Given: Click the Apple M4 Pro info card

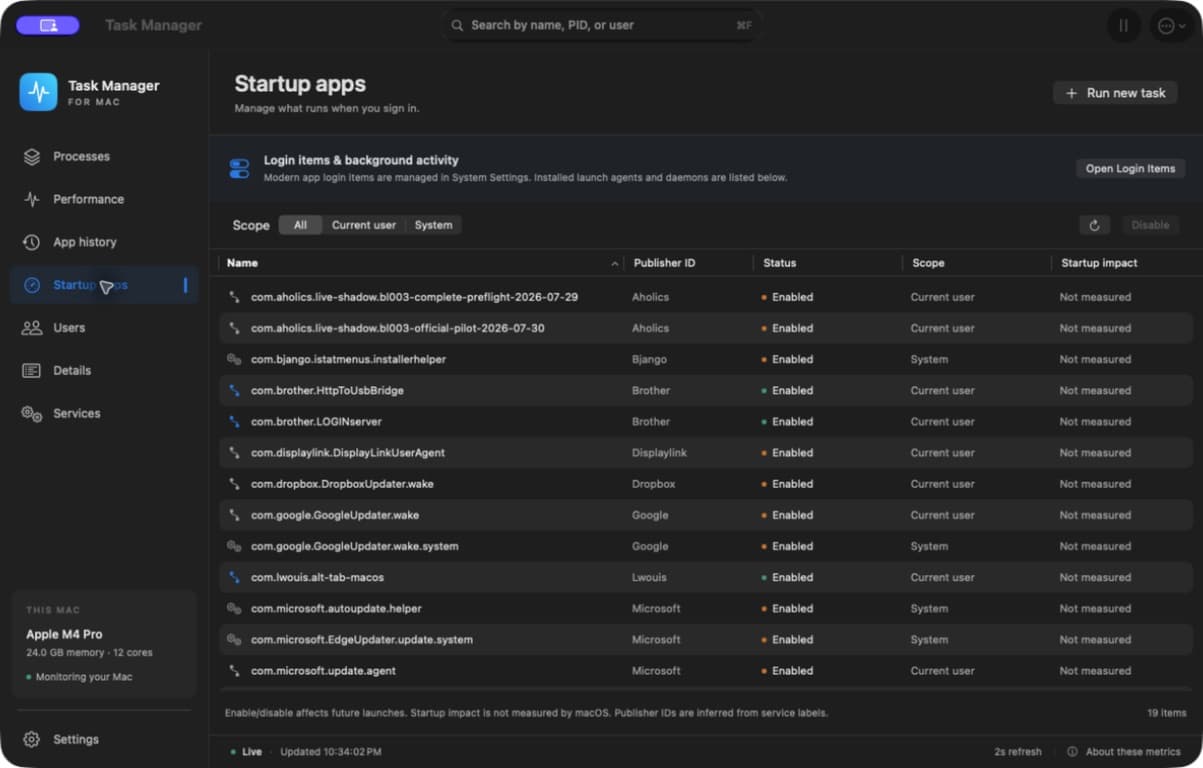Looking at the screenshot, I should point(104,643).
